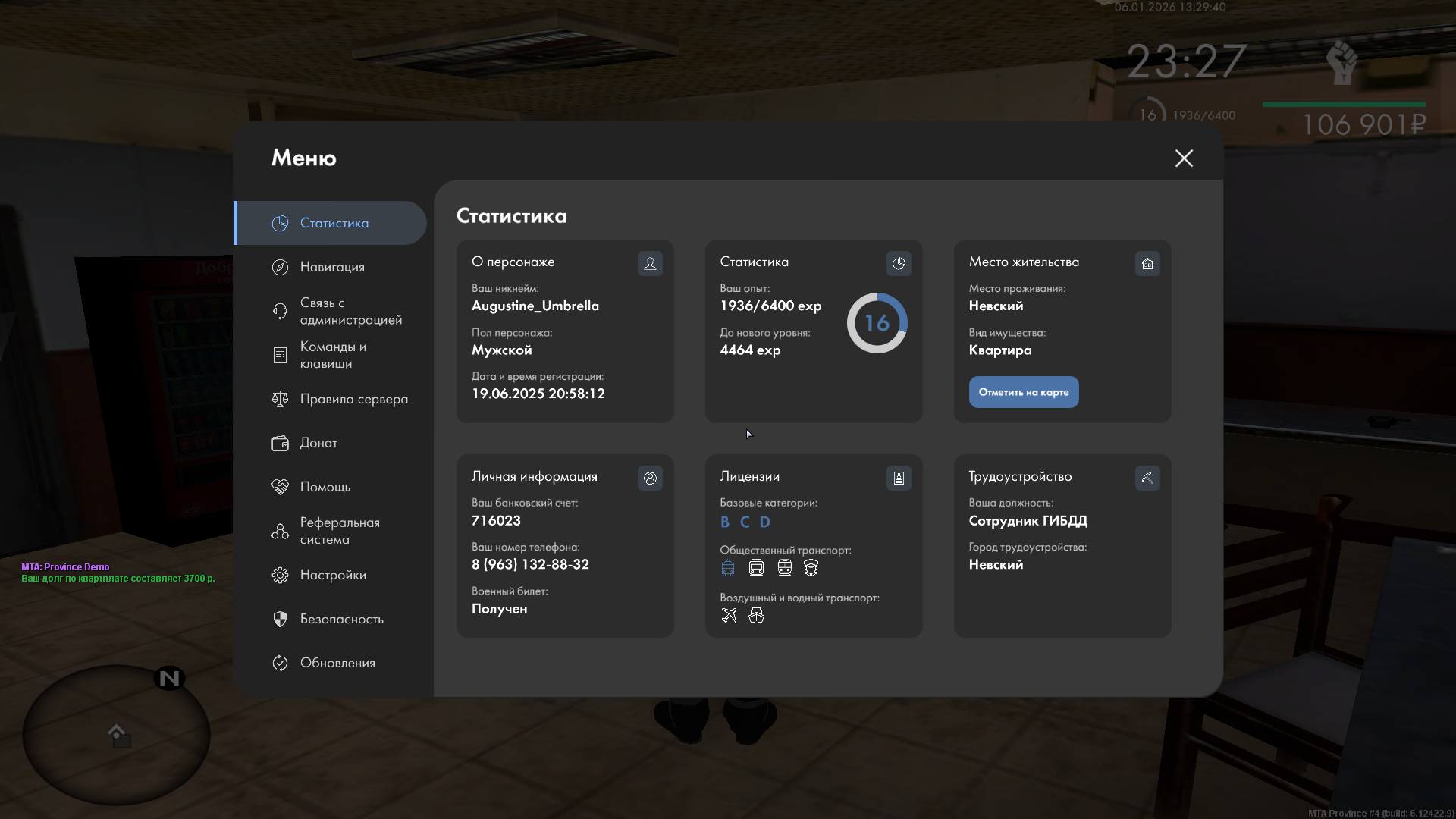Click the boat license icon
The image size is (1456, 819).
(756, 616)
